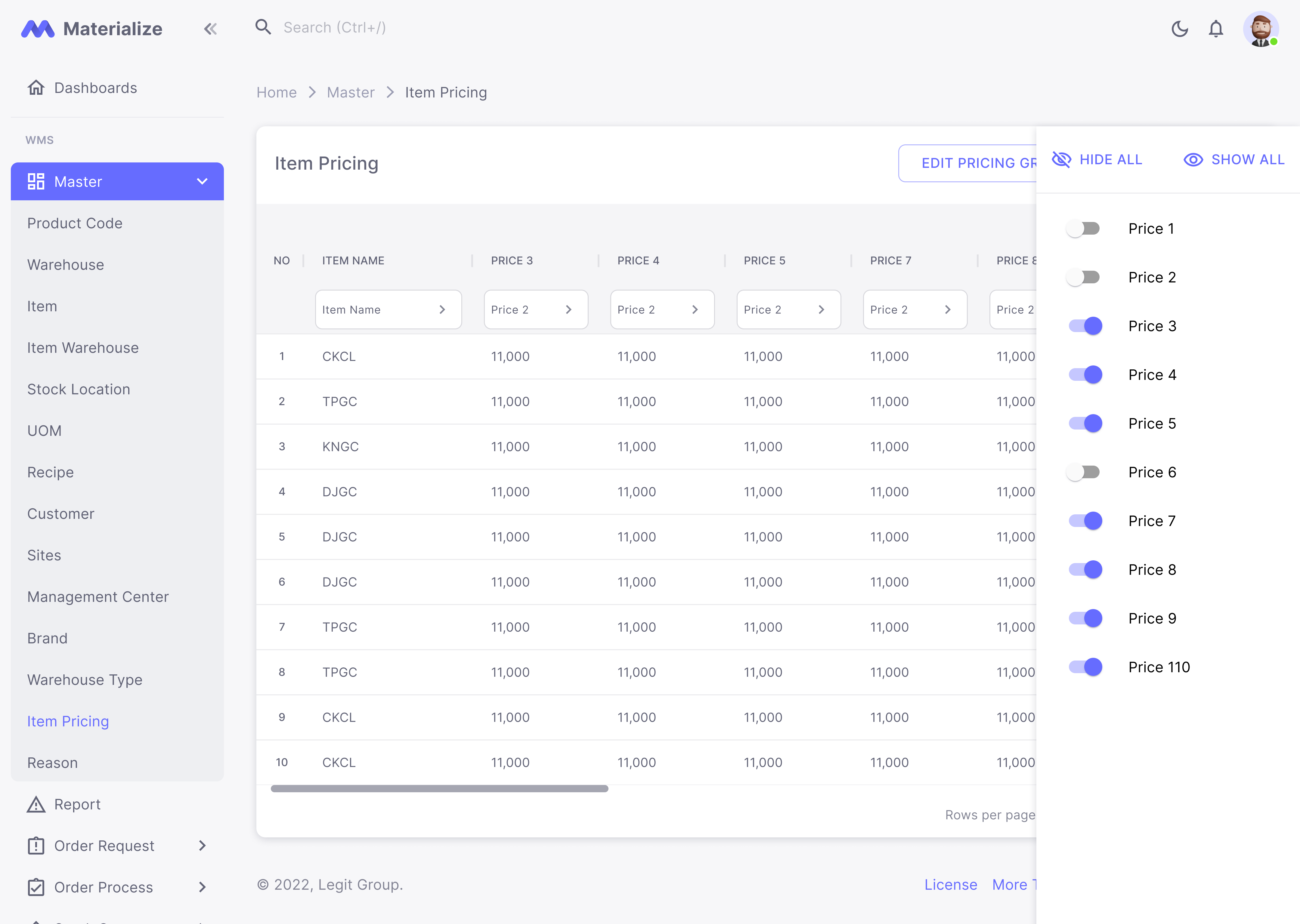Click the dark mode moon icon

1179,29
